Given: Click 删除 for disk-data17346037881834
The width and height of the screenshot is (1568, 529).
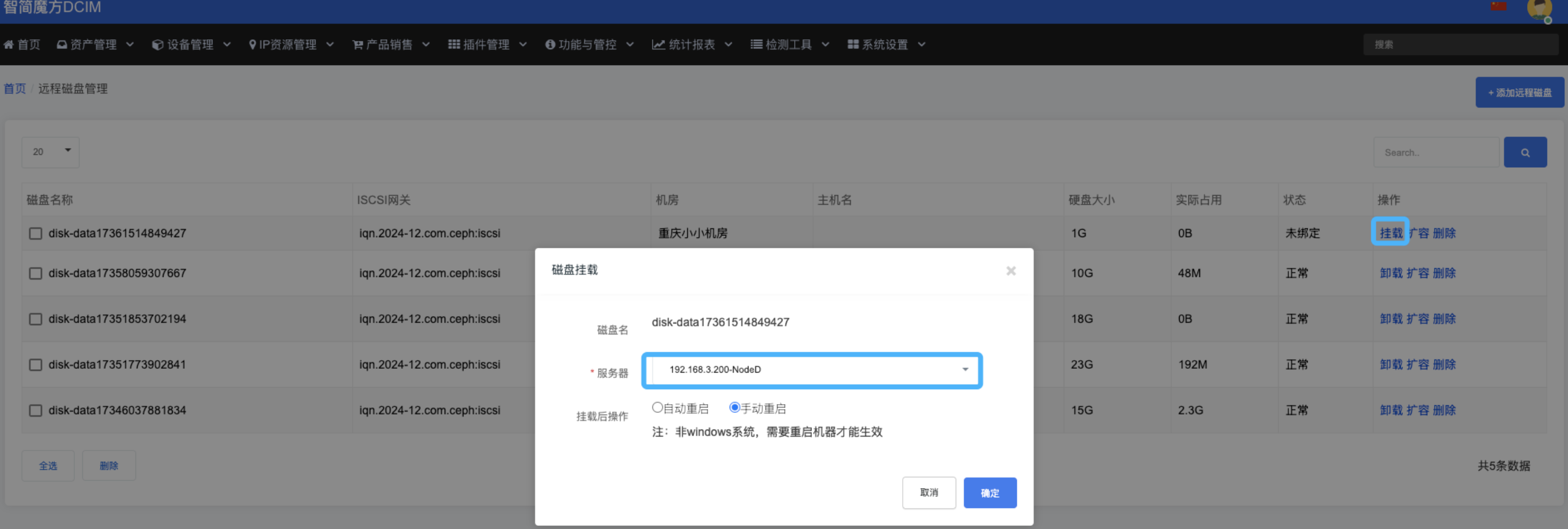Looking at the screenshot, I should 1444,410.
